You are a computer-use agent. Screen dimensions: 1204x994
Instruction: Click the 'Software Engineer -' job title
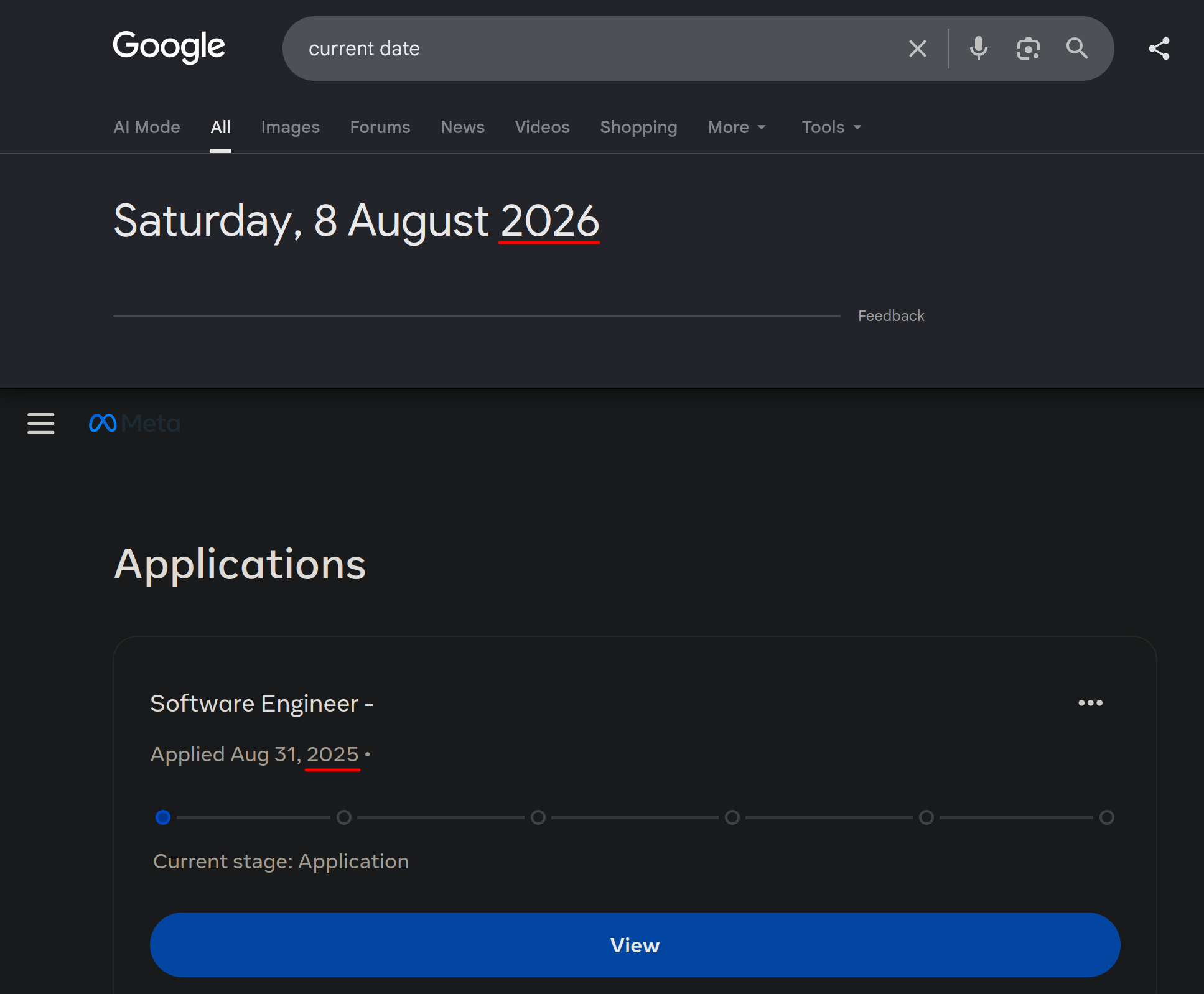coord(262,704)
